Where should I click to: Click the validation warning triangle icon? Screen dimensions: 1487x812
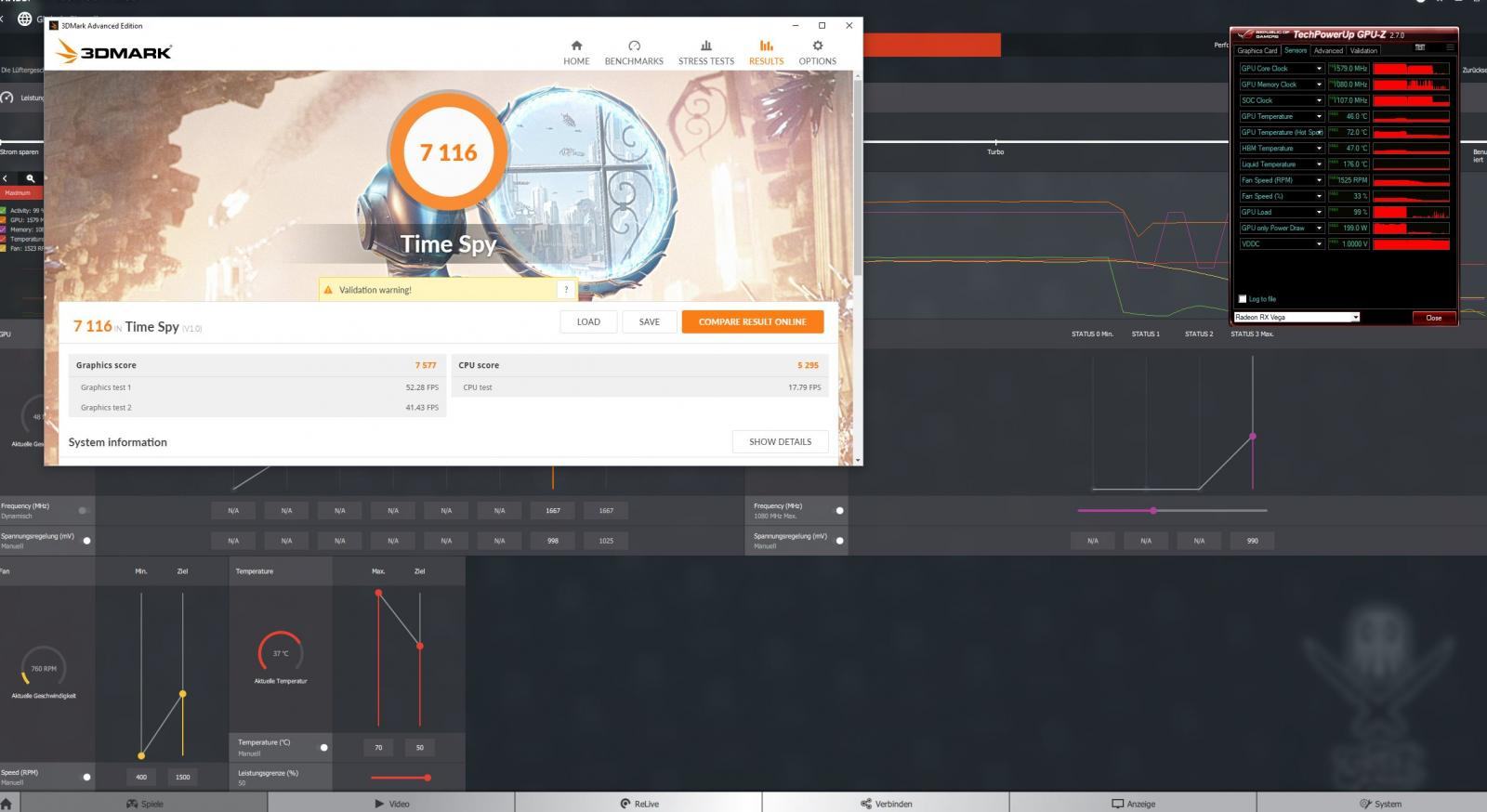(328, 290)
